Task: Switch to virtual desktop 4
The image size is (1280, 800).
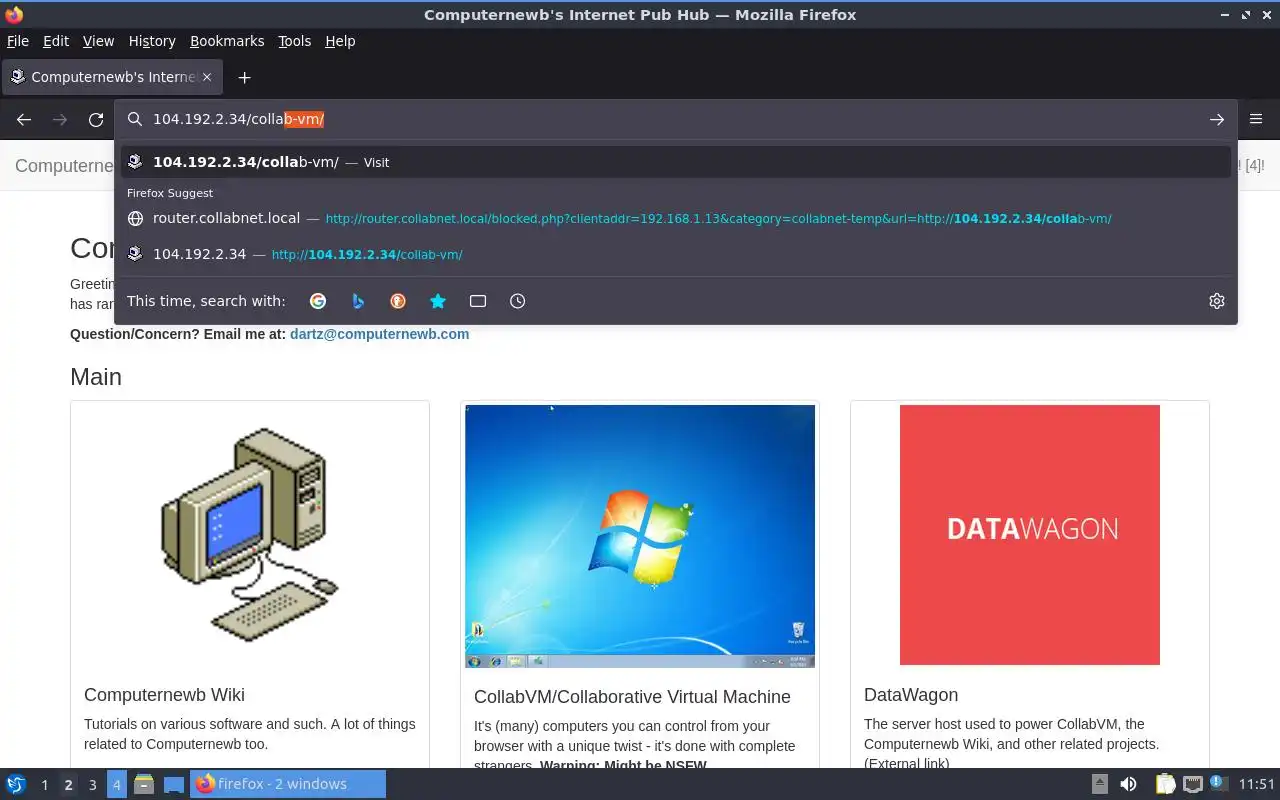Action: point(116,785)
